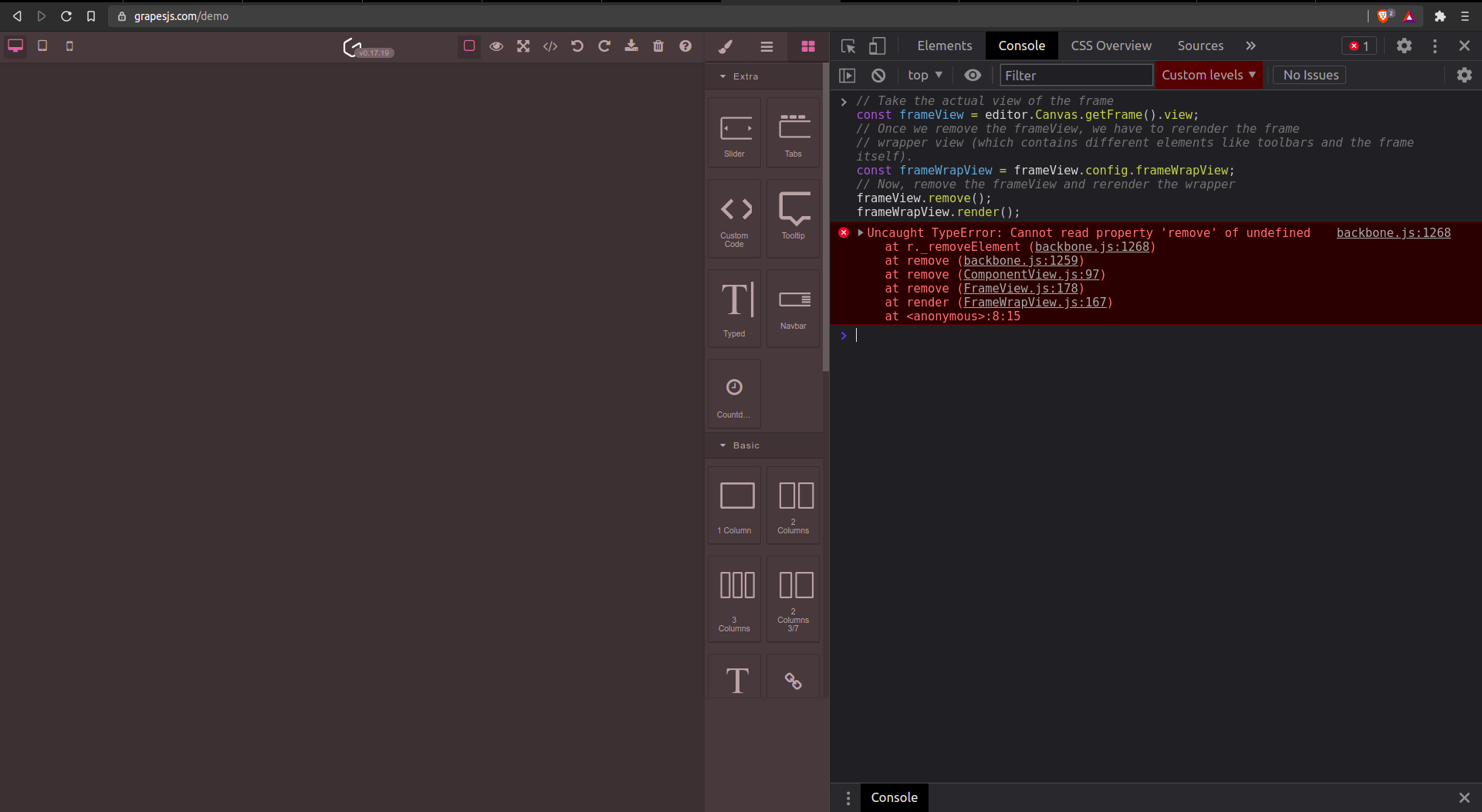Click the No Issues button
Screen dimensions: 1482x812
pyautogui.click(x=1309, y=75)
